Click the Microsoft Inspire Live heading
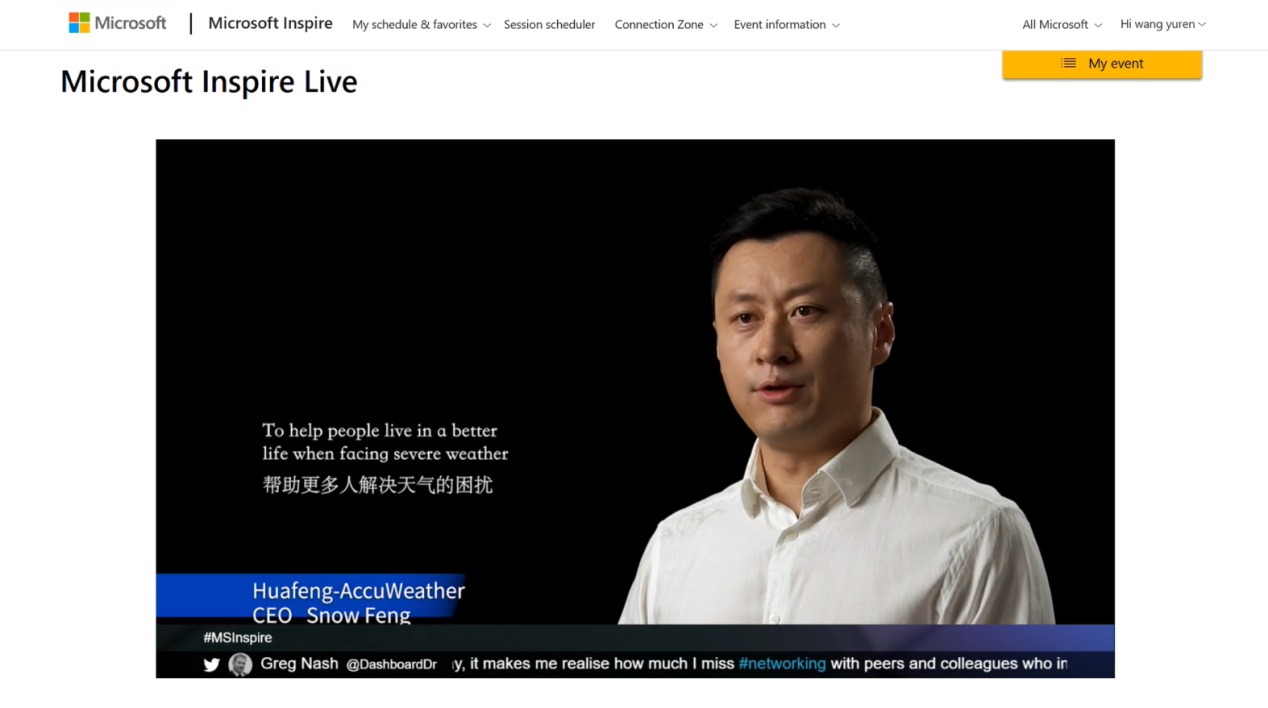This screenshot has height=708, width=1268. click(x=208, y=81)
